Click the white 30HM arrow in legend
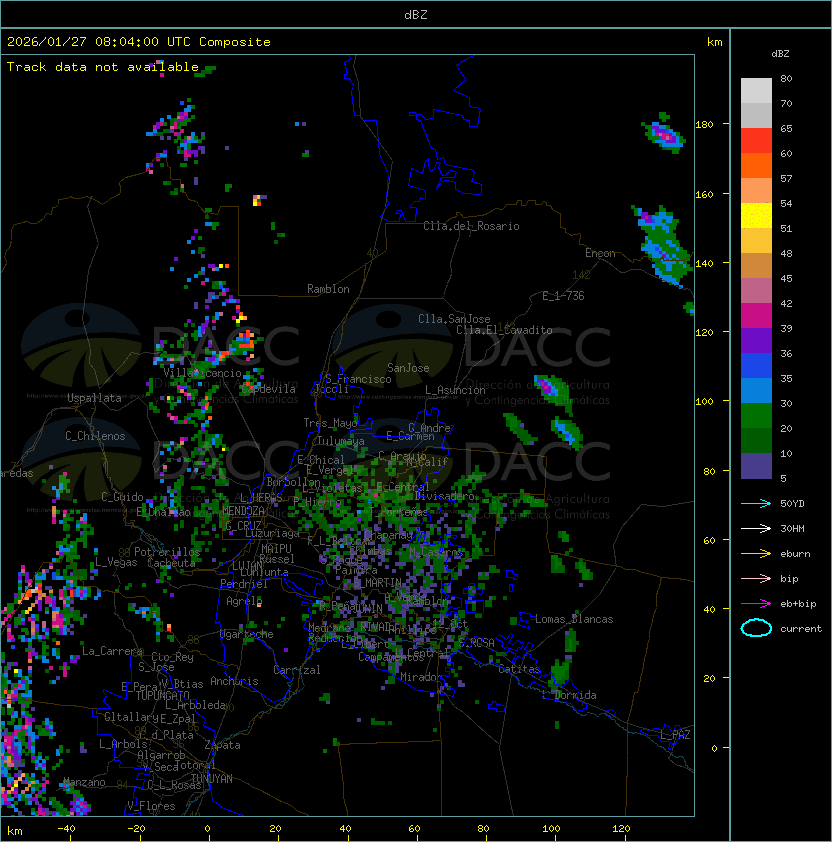The width and height of the screenshot is (832, 842). (x=756, y=528)
